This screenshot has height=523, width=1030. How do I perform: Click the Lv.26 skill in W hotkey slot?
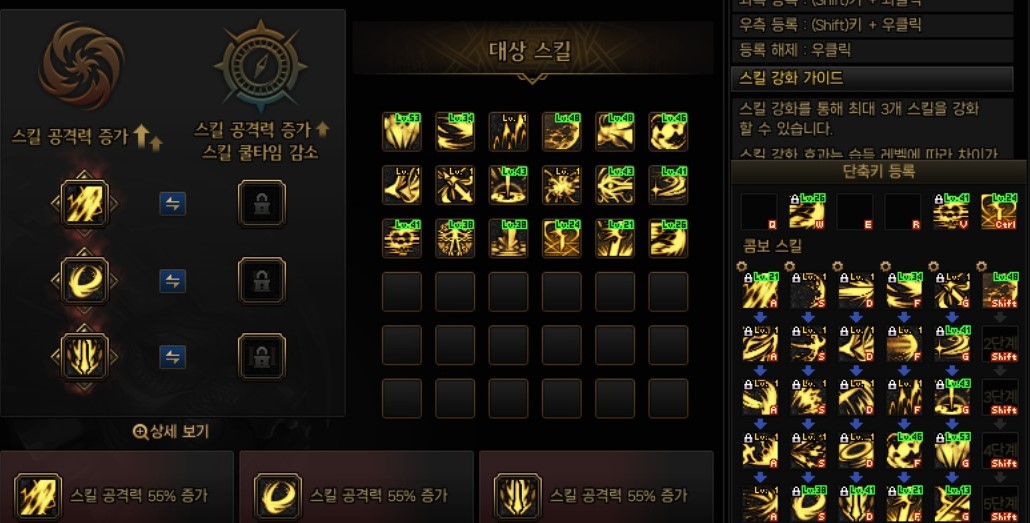pos(807,212)
